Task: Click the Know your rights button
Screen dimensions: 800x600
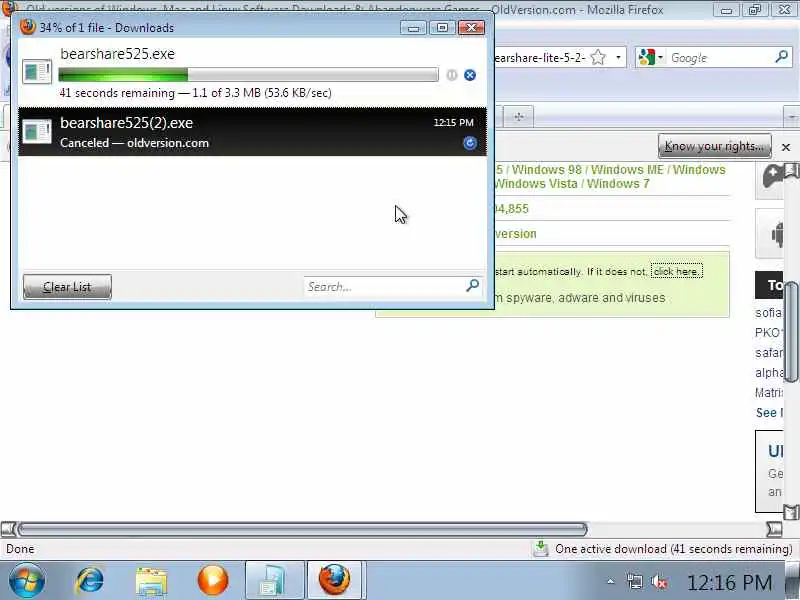Action: (714, 146)
